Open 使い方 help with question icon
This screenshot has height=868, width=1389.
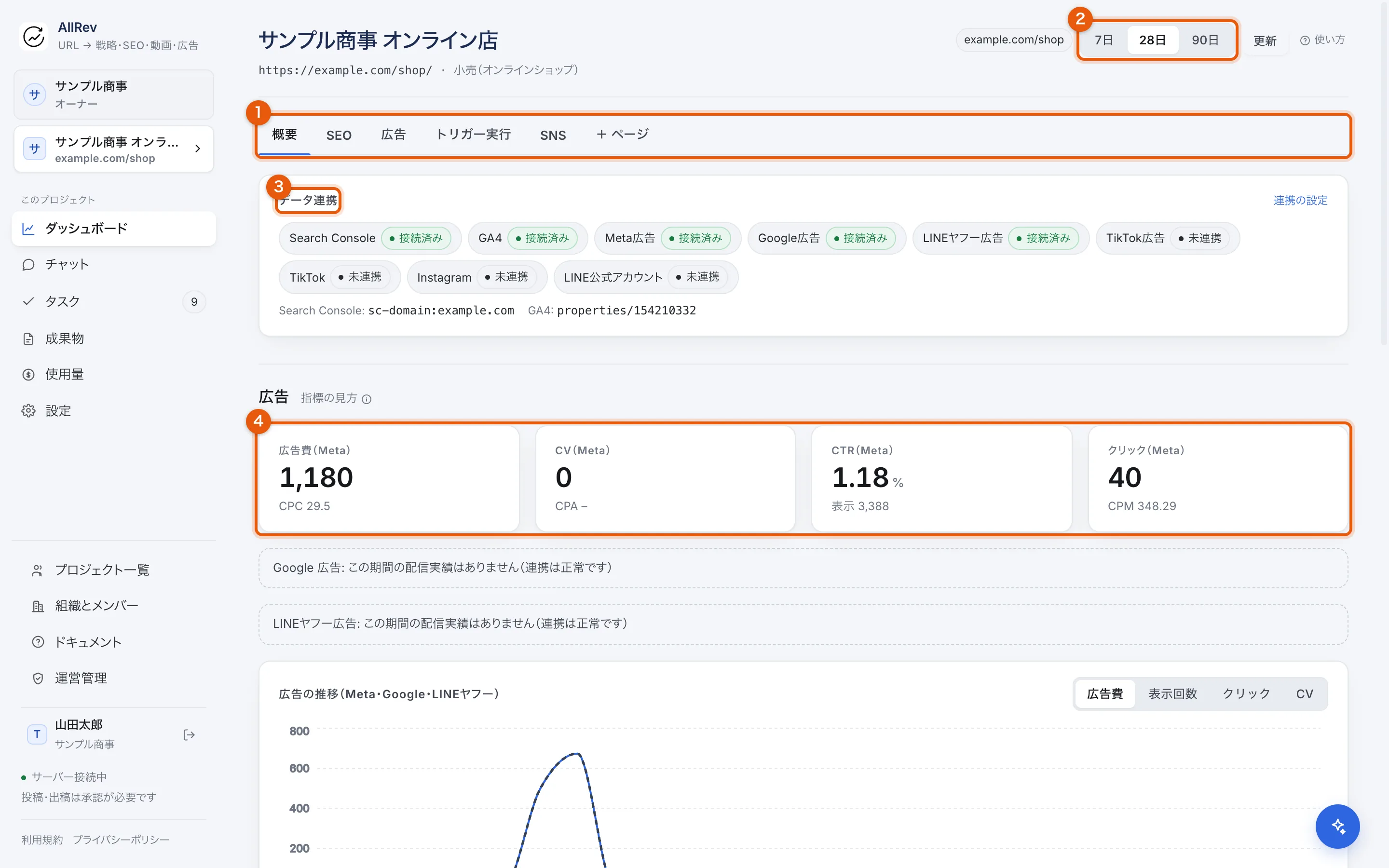click(x=1322, y=40)
